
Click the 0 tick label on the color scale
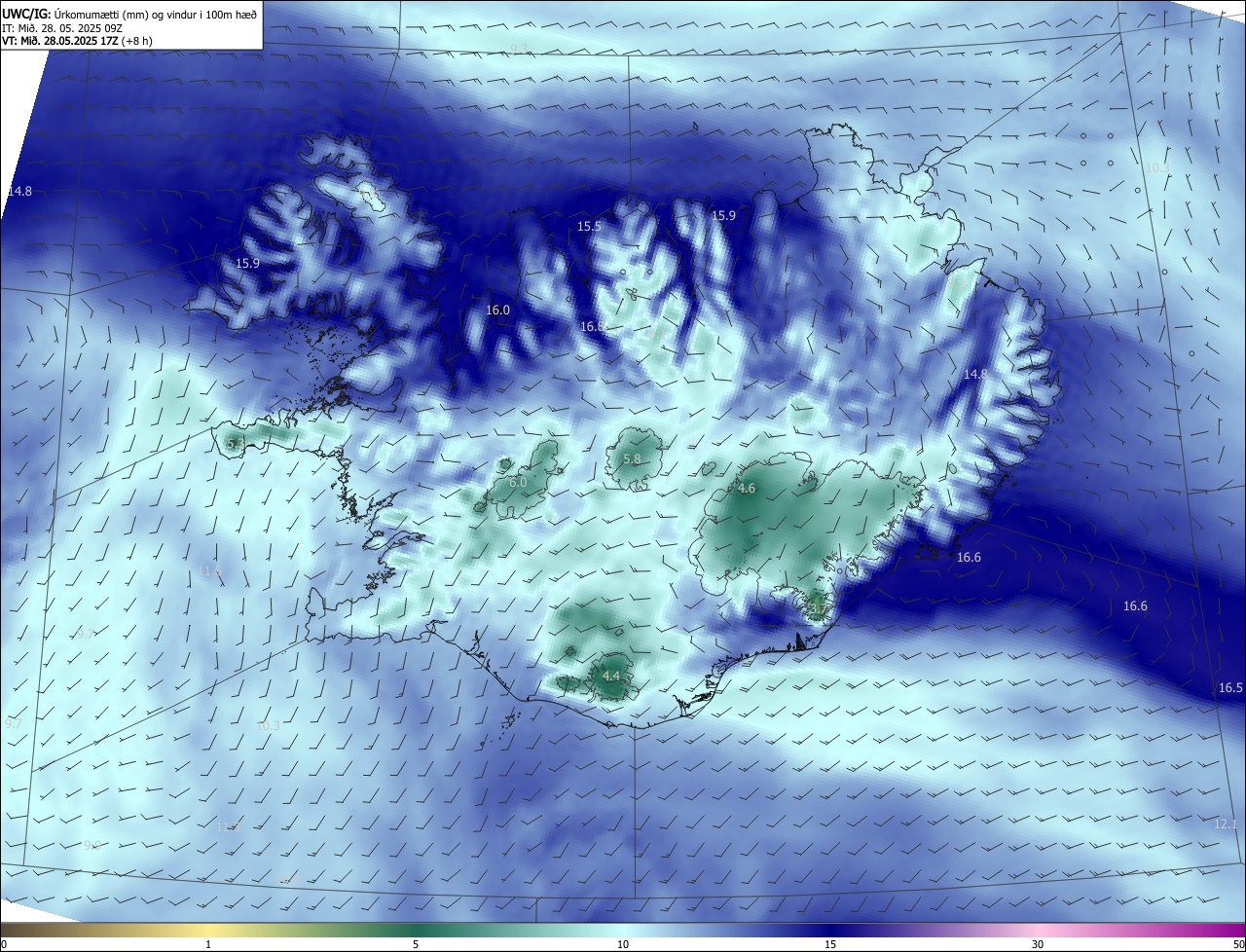click(x=4, y=944)
